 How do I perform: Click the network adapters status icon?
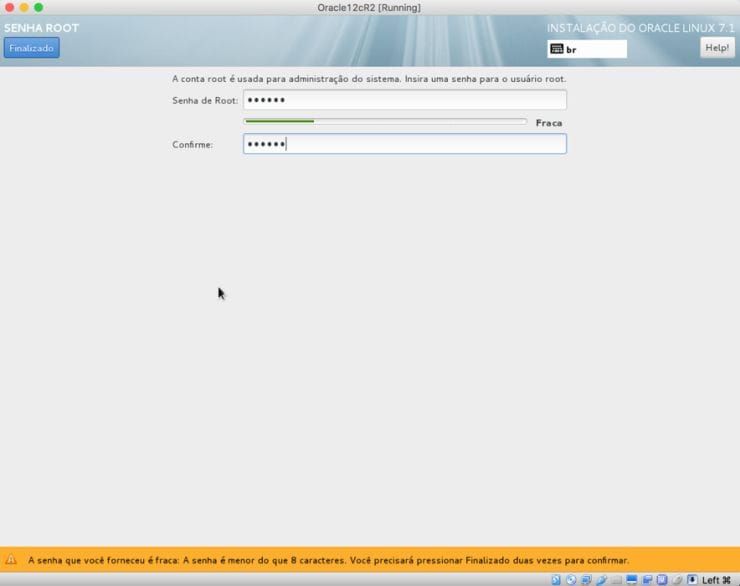coord(586,580)
